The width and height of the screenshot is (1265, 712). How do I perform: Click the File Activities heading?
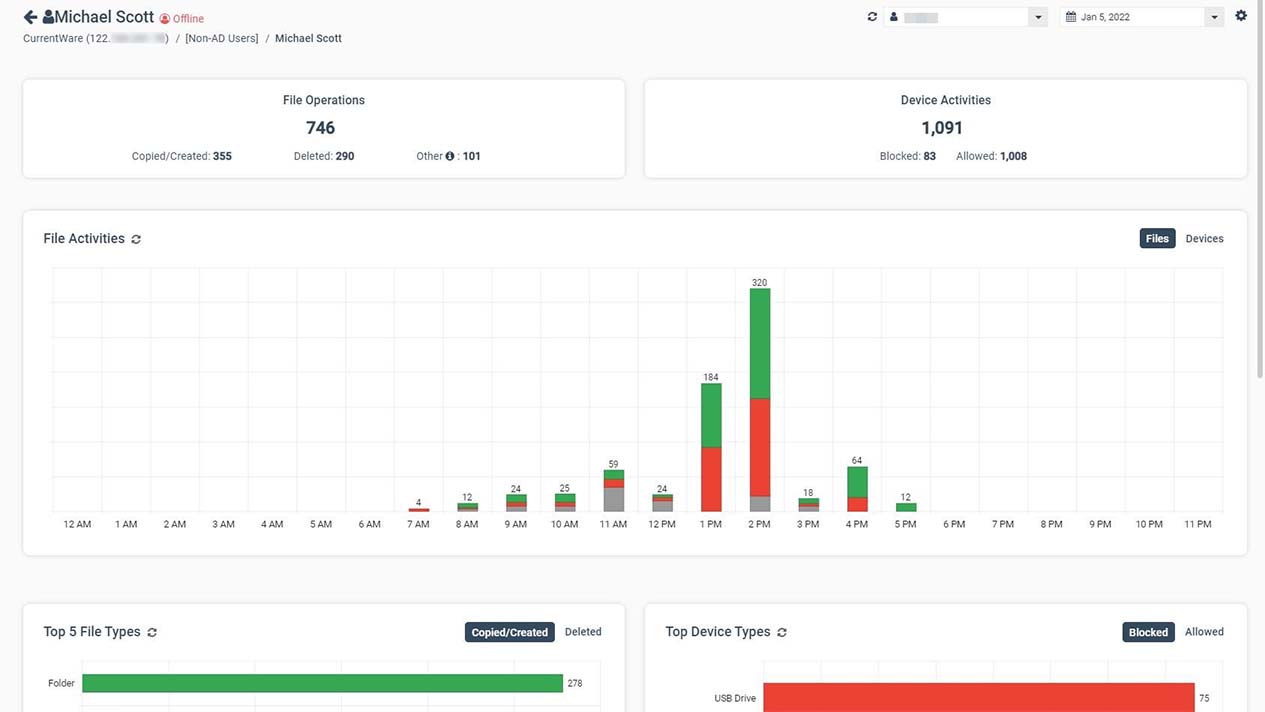pyautogui.click(x=84, y=239)
